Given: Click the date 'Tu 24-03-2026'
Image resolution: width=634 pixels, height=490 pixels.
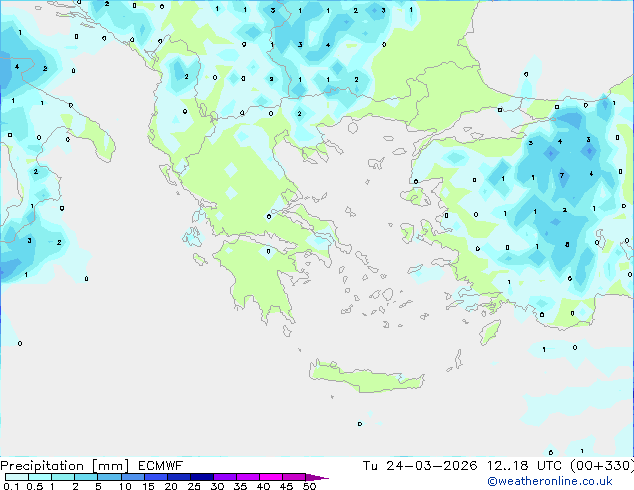Looking at the screenshot, I should (x=420, y=466).
